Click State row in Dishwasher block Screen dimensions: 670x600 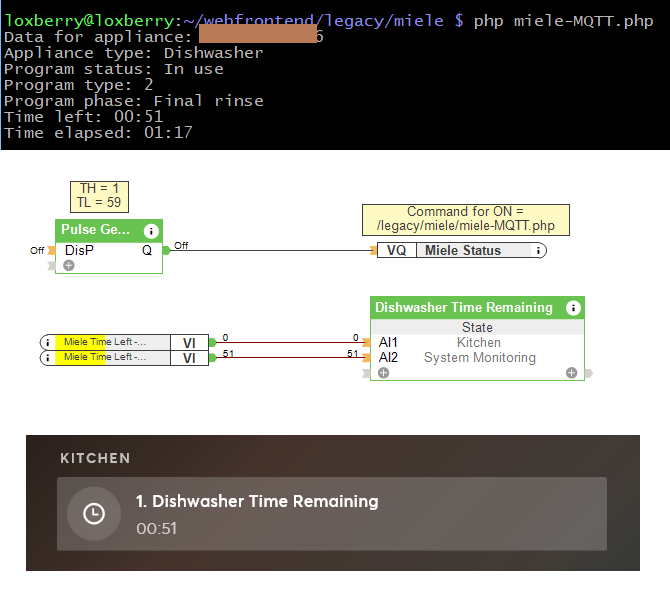pyautogui.click(x=477, y=327)
